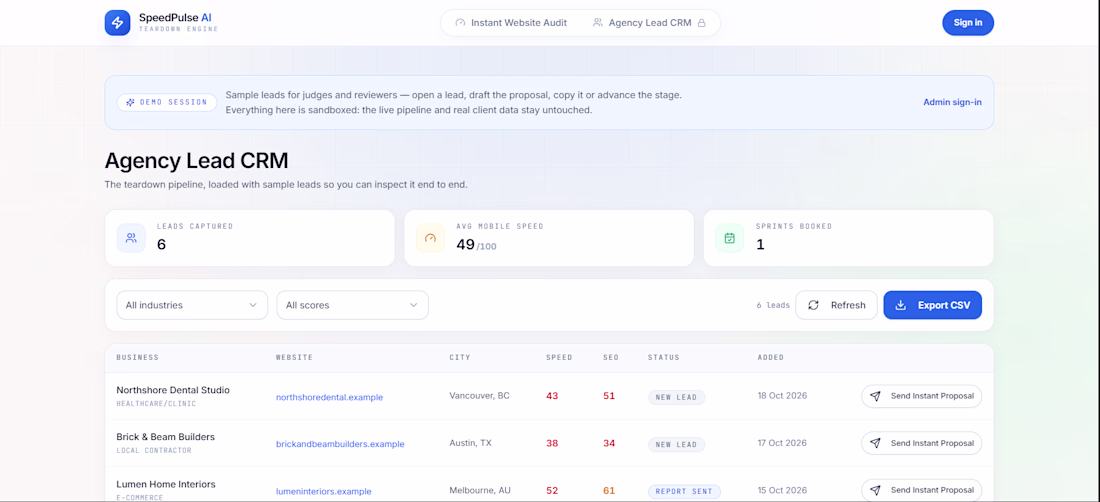1100x502 pixels.
Task: Open lumeninteriors.example website link
Action: point(323,491)
